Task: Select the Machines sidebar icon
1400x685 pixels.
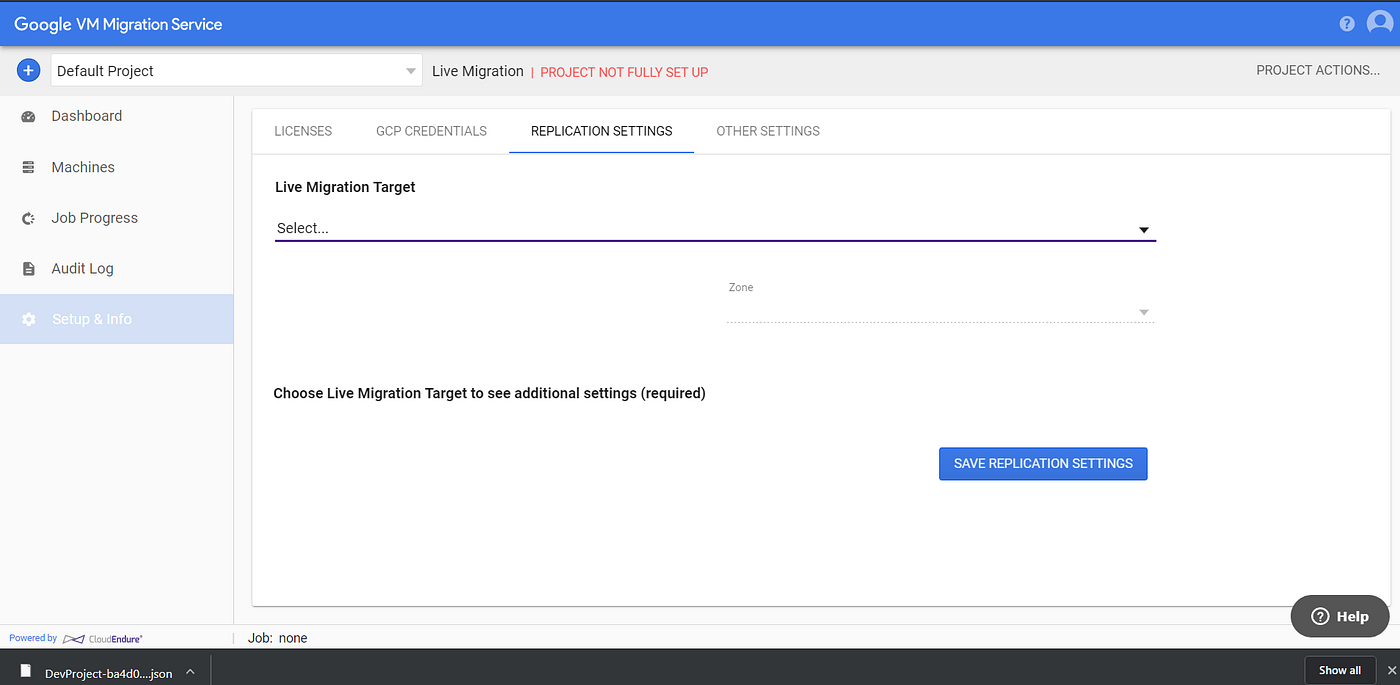Action: (x=27, y=167)
